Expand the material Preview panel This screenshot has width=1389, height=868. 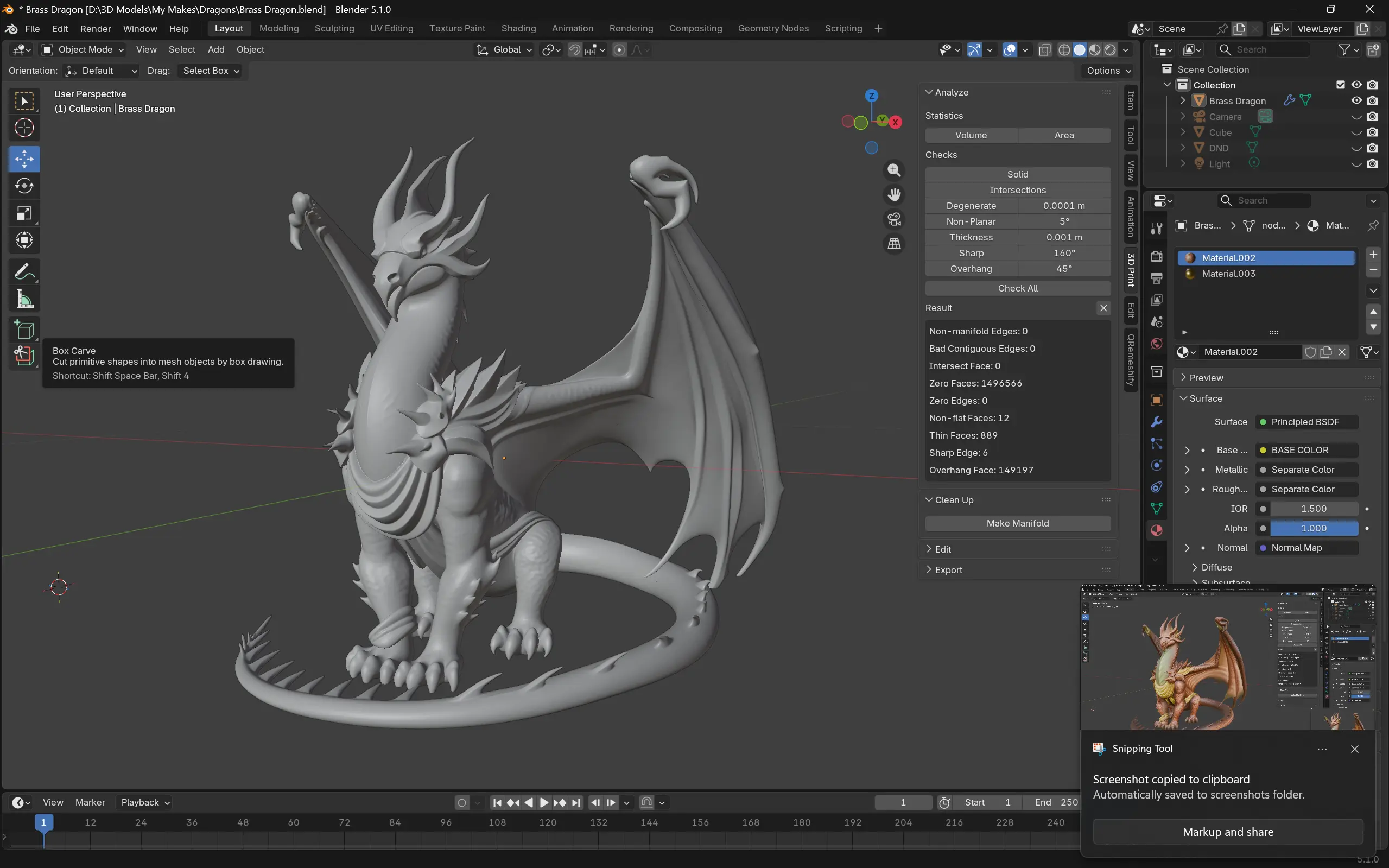coord(1276,378)
